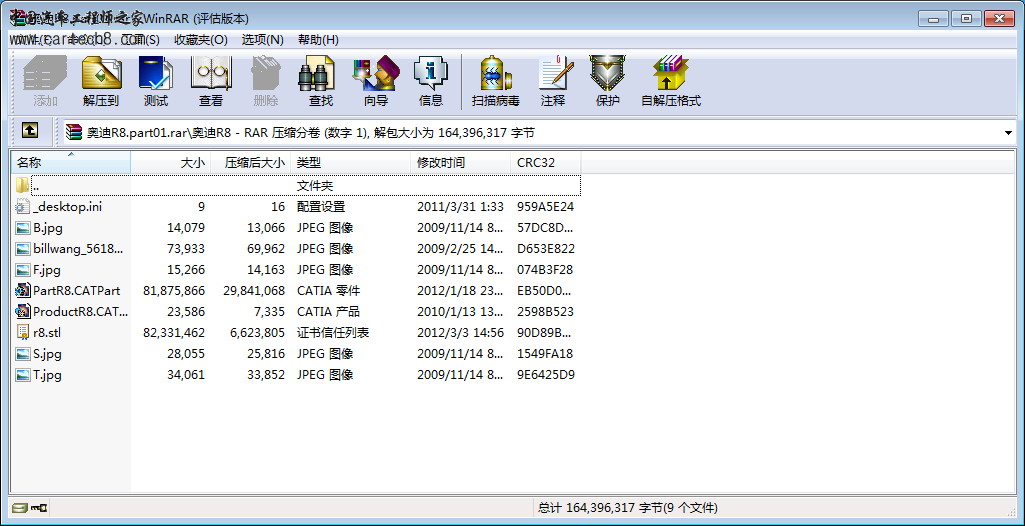This screenshot has width=1025, height=526.
Task: Select the billwang_5618... file name
Action: [78, 249]
